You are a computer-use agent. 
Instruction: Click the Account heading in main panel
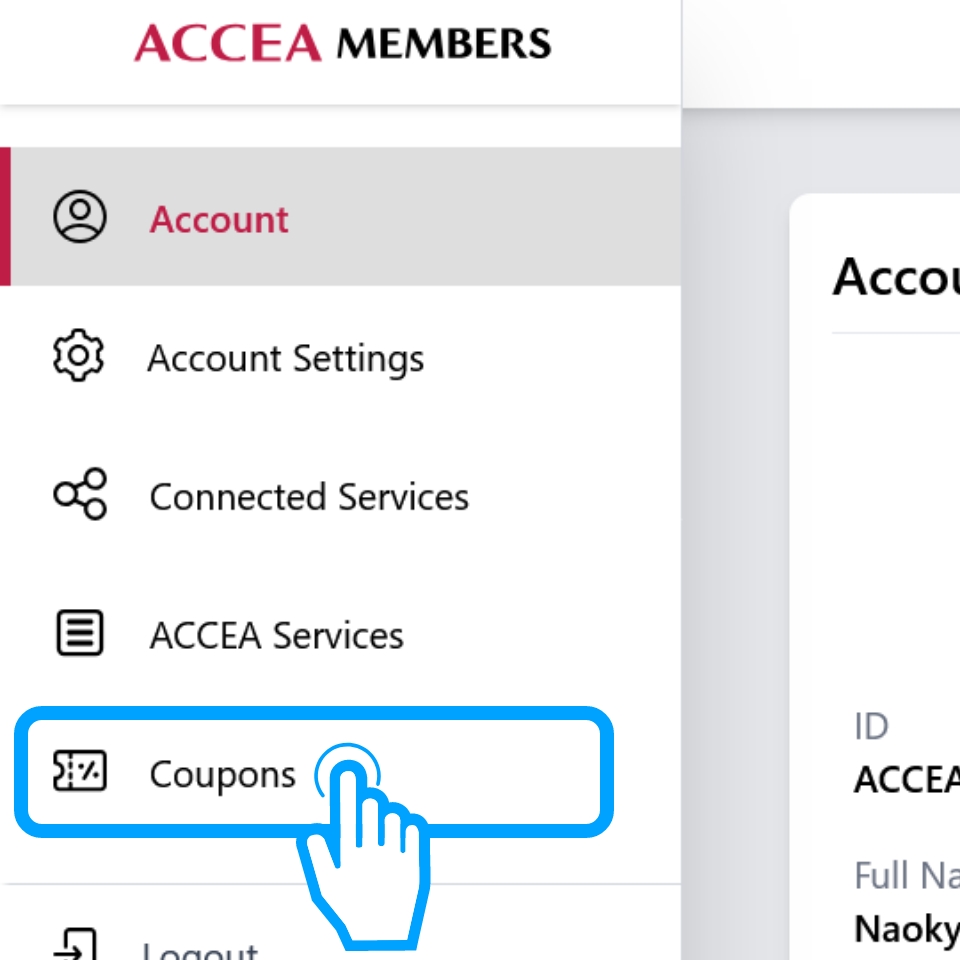click(x=896, y=276)
